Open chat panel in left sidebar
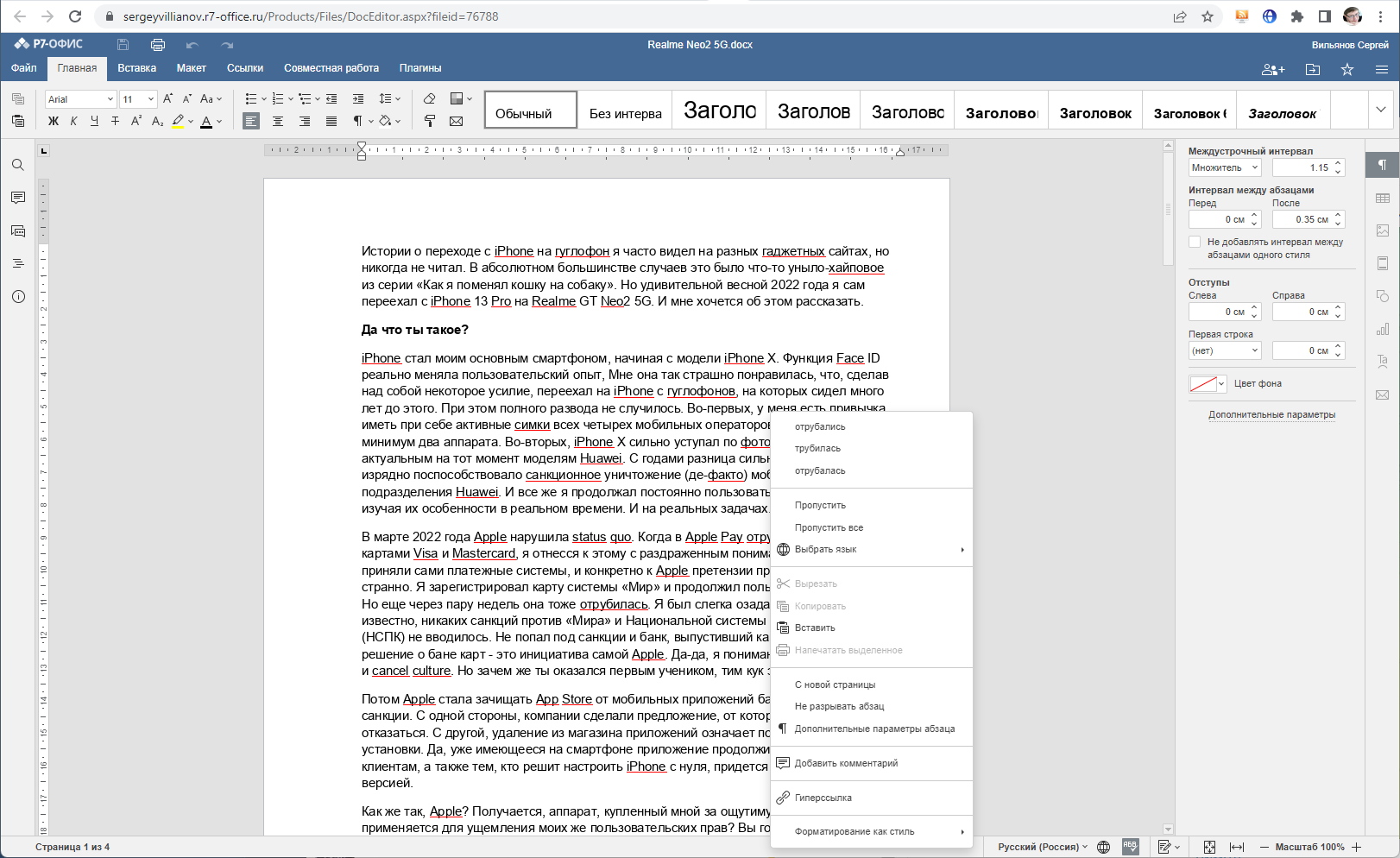Viewport: 1400px width, 858px height. (x=18, y=230)
